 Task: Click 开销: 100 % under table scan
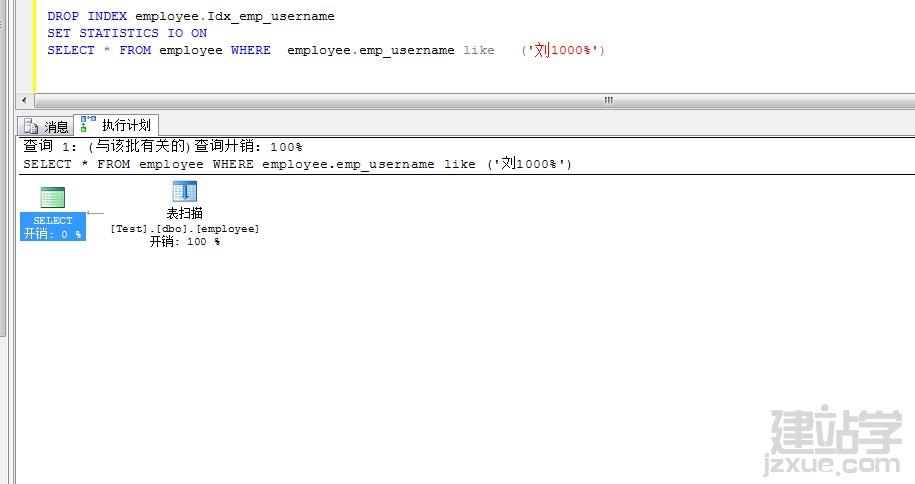184,242
